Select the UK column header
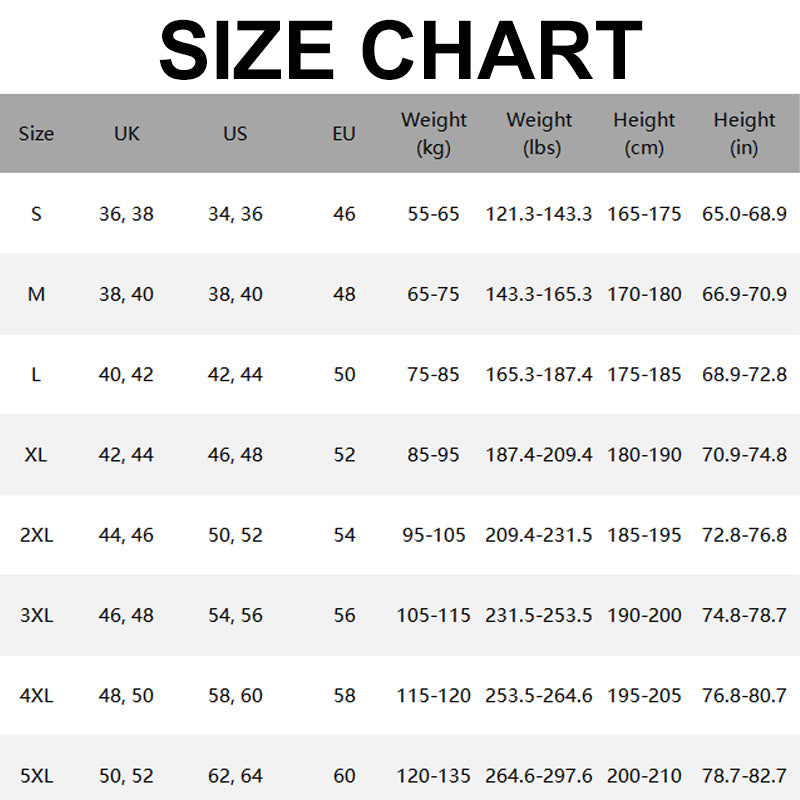800x800 pixels. pos(127,133)
